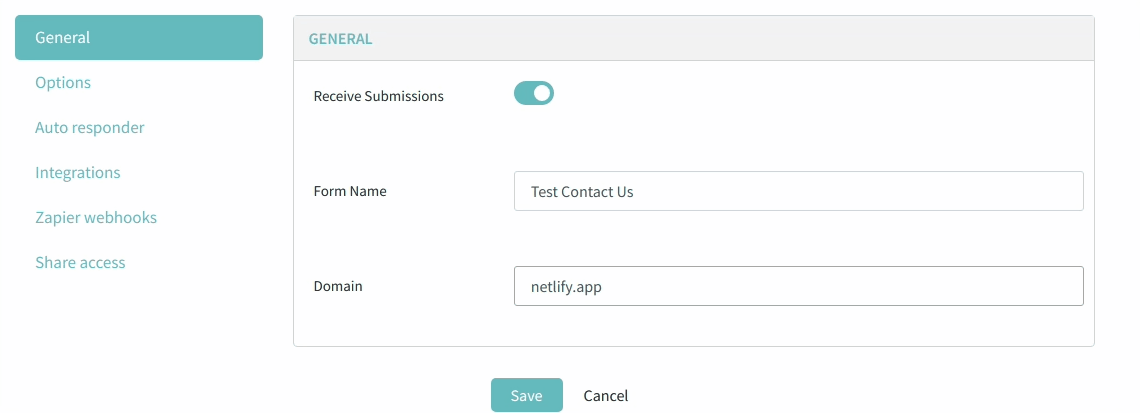Click into the Form Name input field
The height and width of the screenshot is (413, 1140).
click(798, 191)
